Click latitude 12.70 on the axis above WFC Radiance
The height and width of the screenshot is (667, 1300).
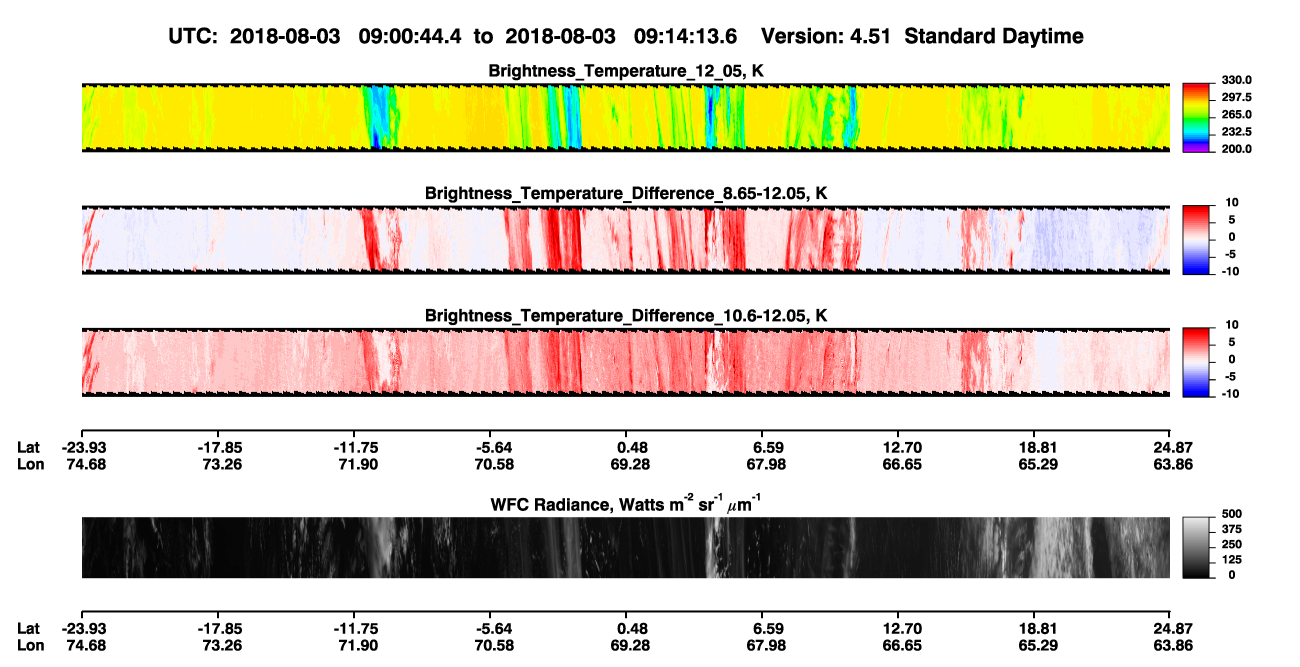pyautogui.click(x=901, y=448)
